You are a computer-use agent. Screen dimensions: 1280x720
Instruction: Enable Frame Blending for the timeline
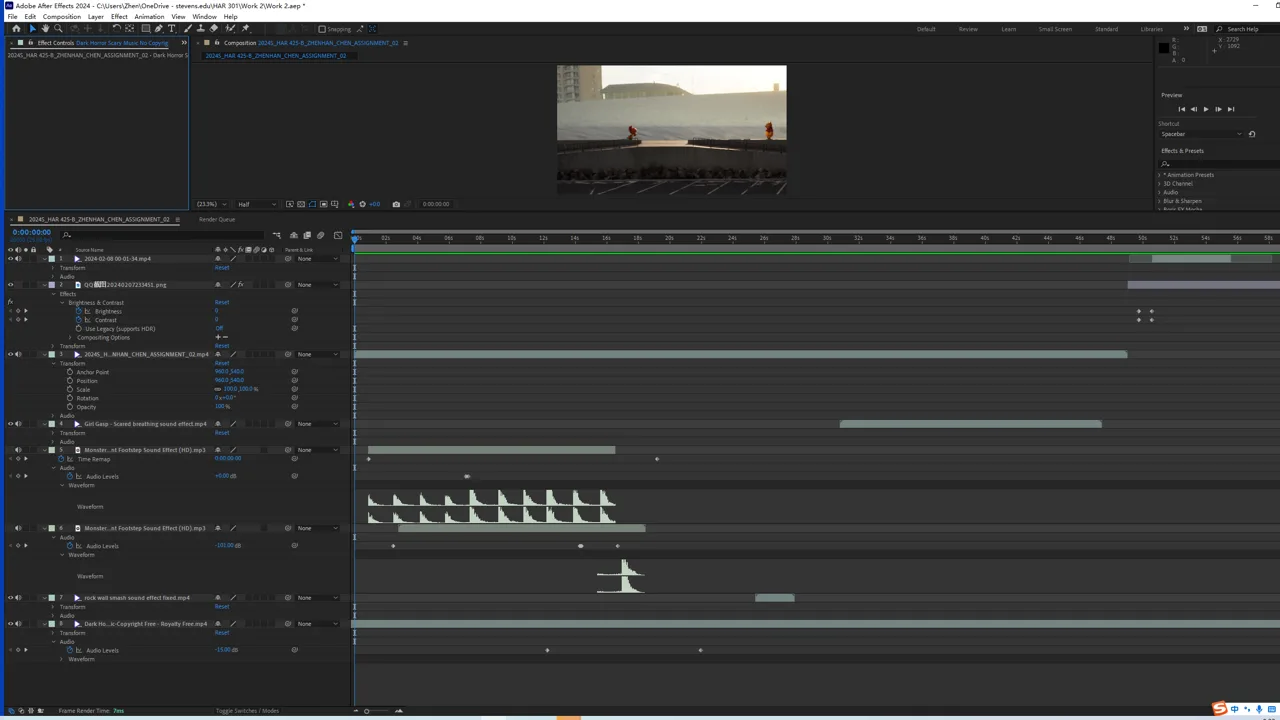pos(307,235)
